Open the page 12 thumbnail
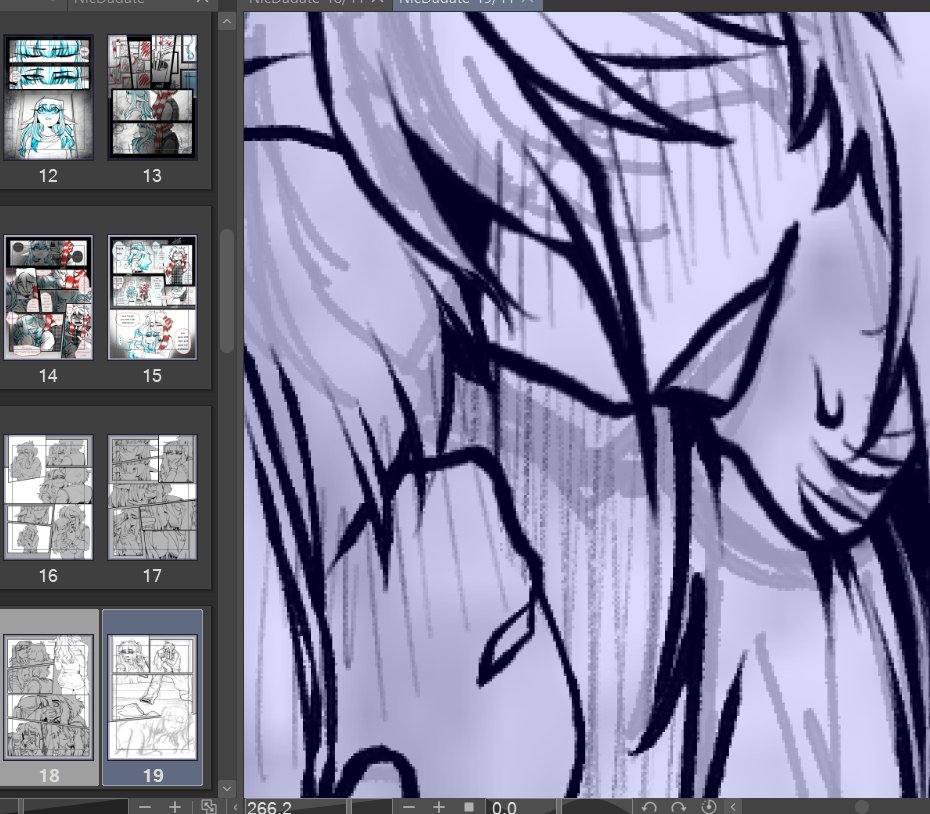Image resolution: width=930 pixels, height=814 pixels. [x=48, y=97]
